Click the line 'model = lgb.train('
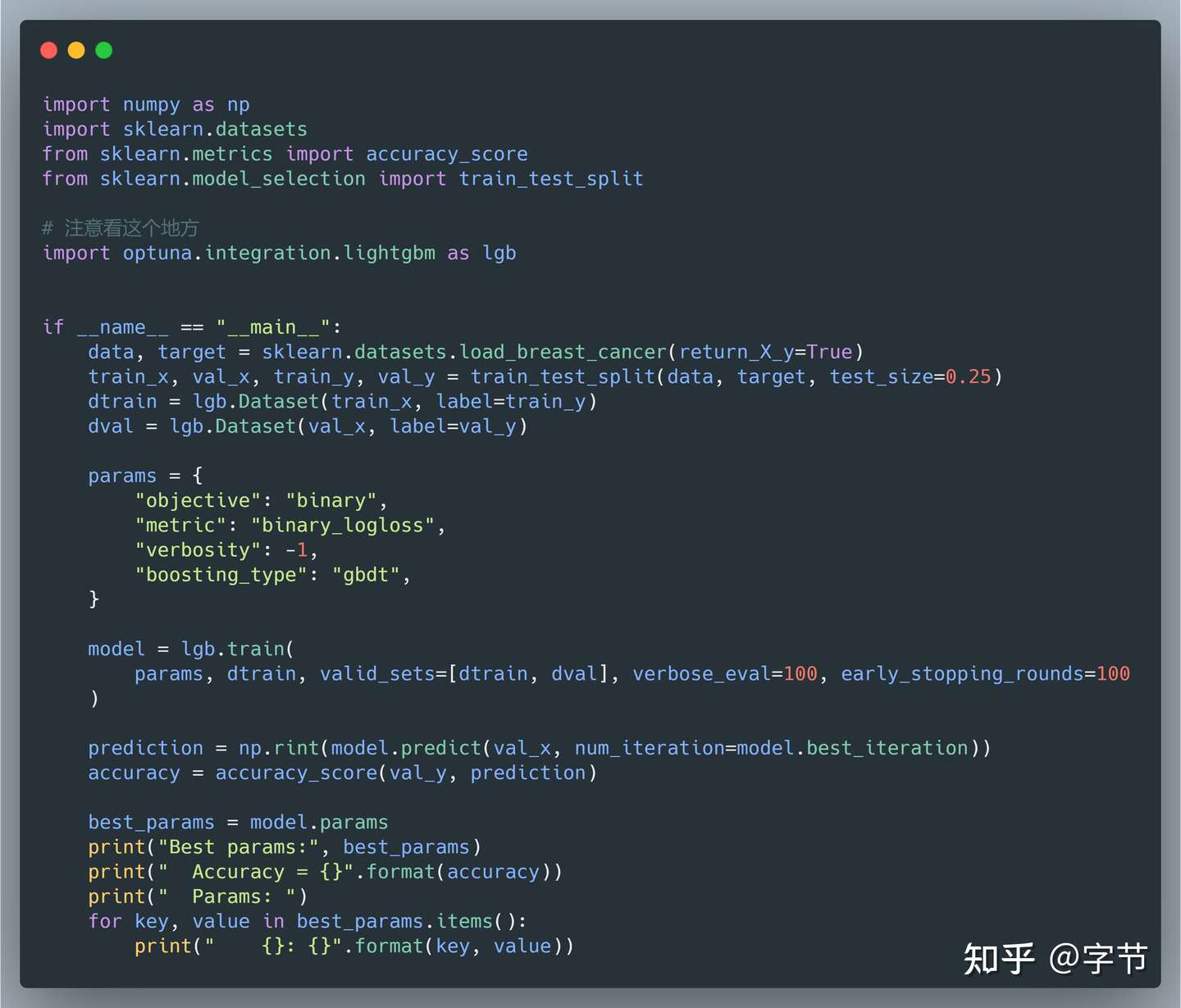1181x1008 pixels. coord(191,649)
